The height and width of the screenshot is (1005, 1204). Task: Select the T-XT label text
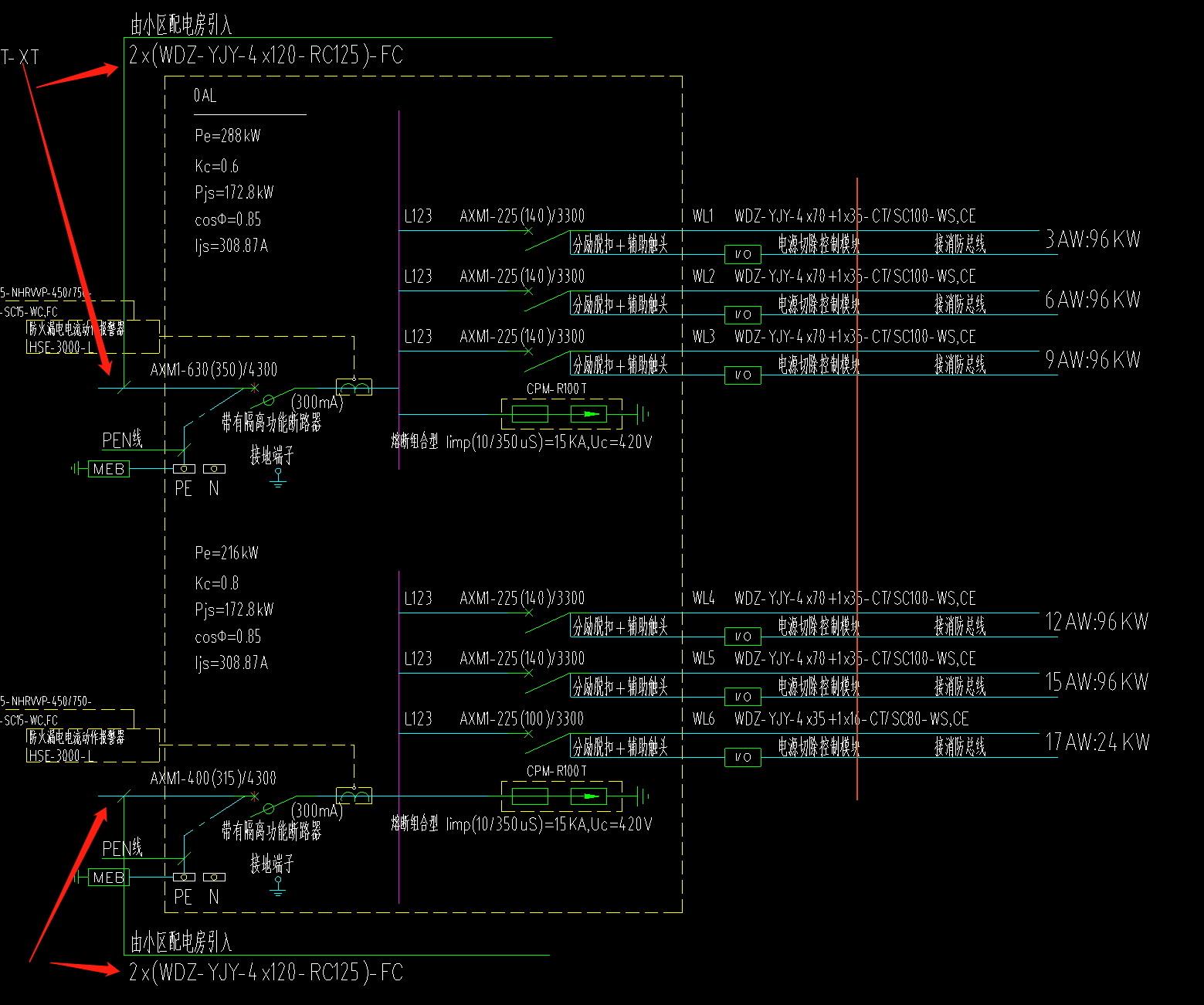(x=20, y=57)
